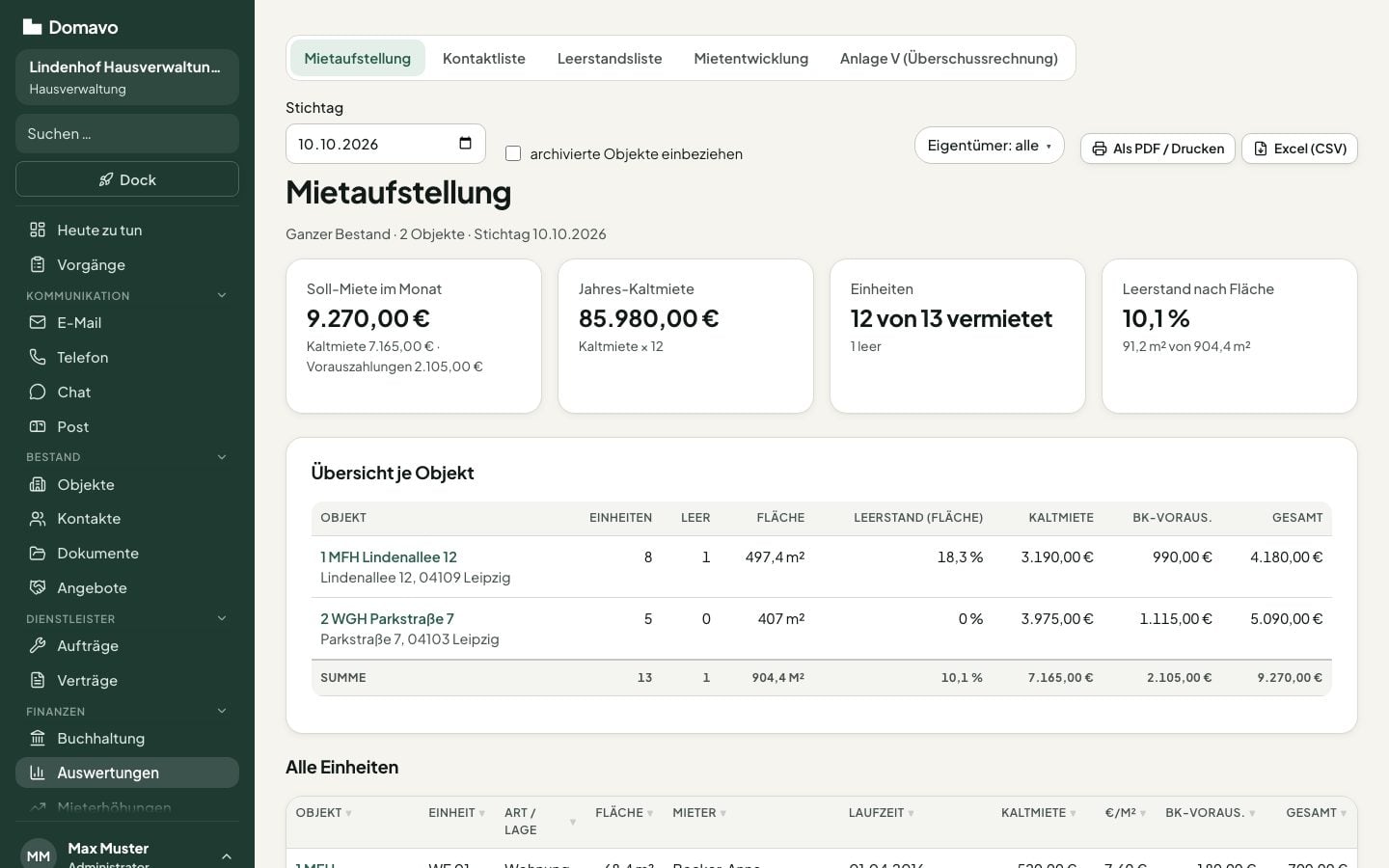
Task: Sort the units table by Laufzeit column
Action: pos(882,813)
